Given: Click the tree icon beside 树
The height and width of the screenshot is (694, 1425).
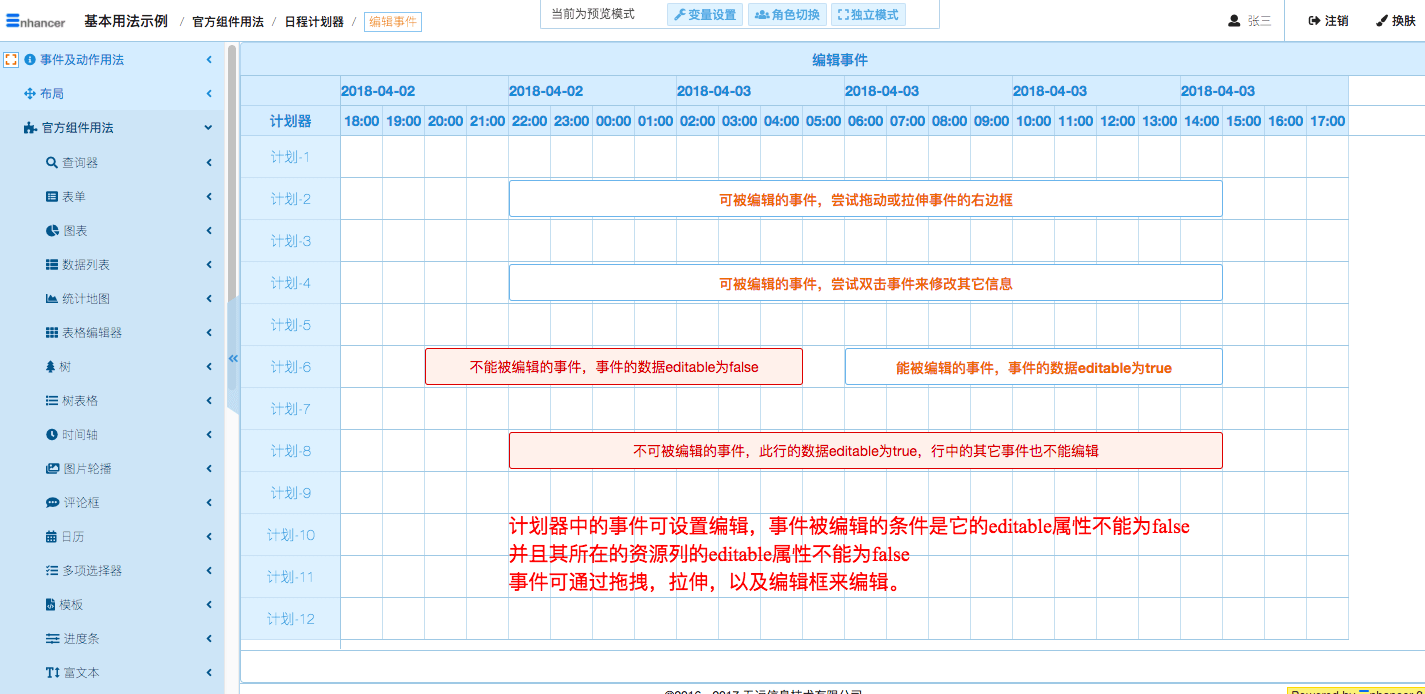Looking at the screenshot, I should click(51, 367).
